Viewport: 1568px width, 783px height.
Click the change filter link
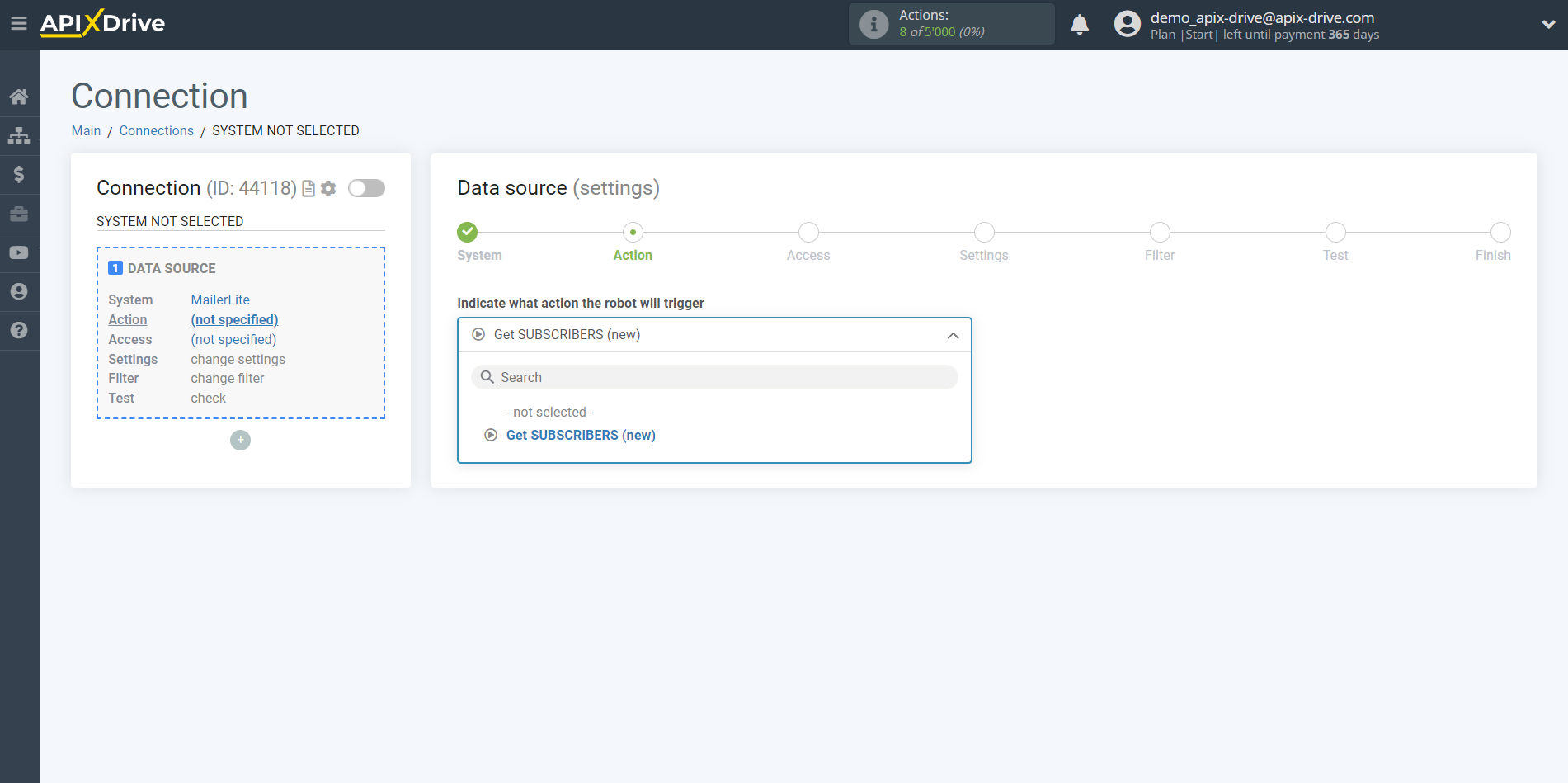click(228, 378)
